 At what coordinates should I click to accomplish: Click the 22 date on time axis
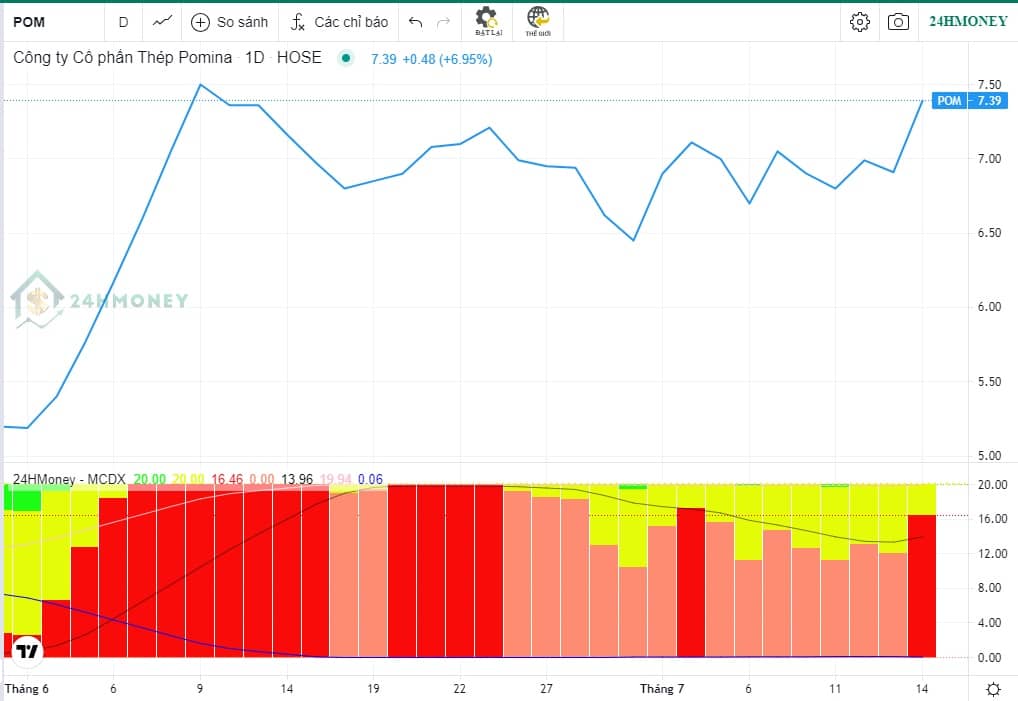click(460, 689)
